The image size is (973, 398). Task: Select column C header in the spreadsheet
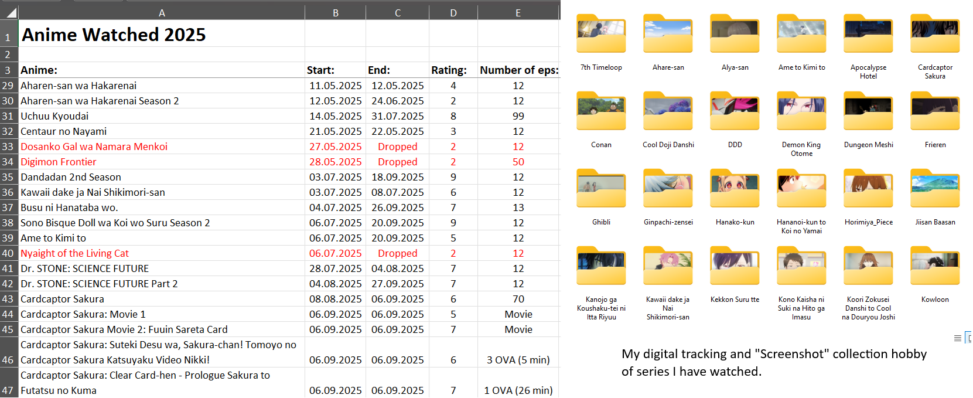click(x=397, y=12)
